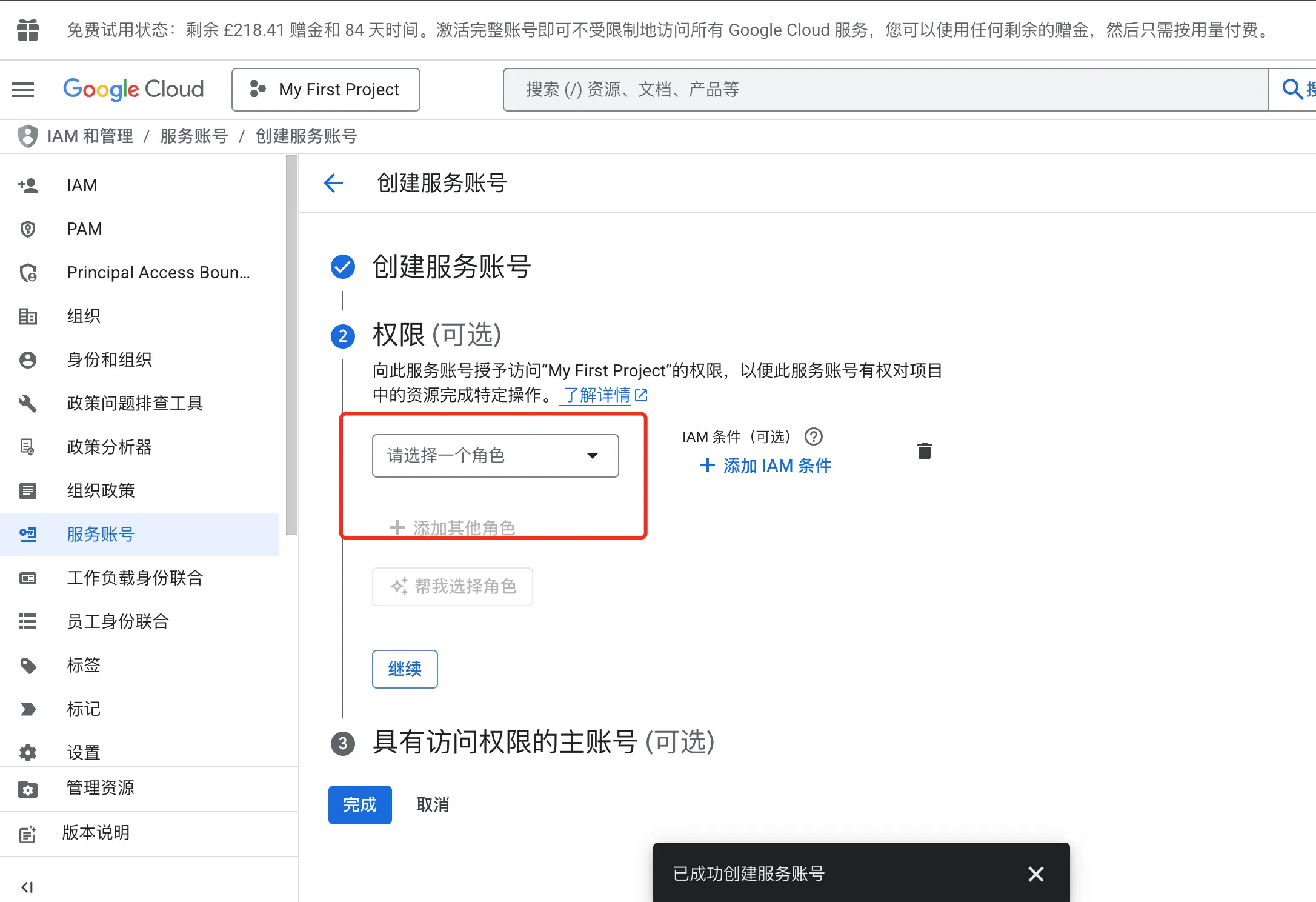This screenshot has height=902, width=1316.
Task: Open the 组织政策 sidebar item
Action: pos(101,491)
